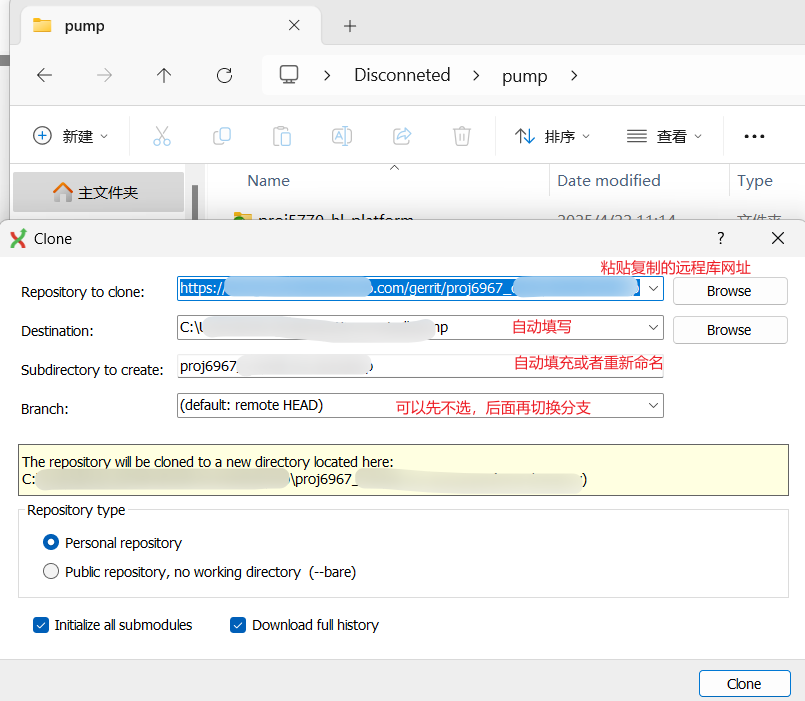Click the Clone dialog help question mark

(721, 238)
